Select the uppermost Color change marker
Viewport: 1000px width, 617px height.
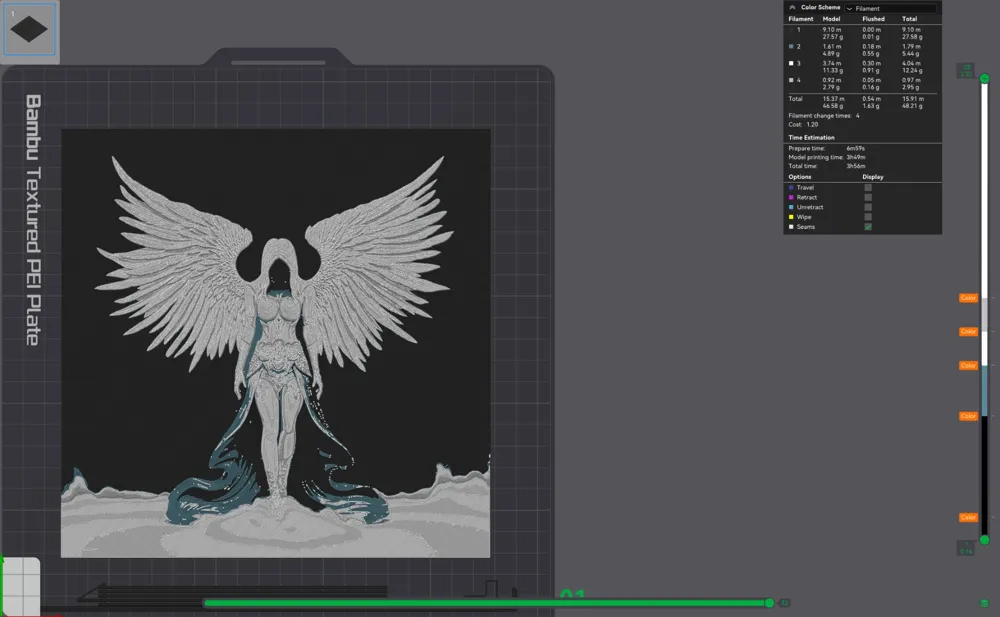pos(968,298)
